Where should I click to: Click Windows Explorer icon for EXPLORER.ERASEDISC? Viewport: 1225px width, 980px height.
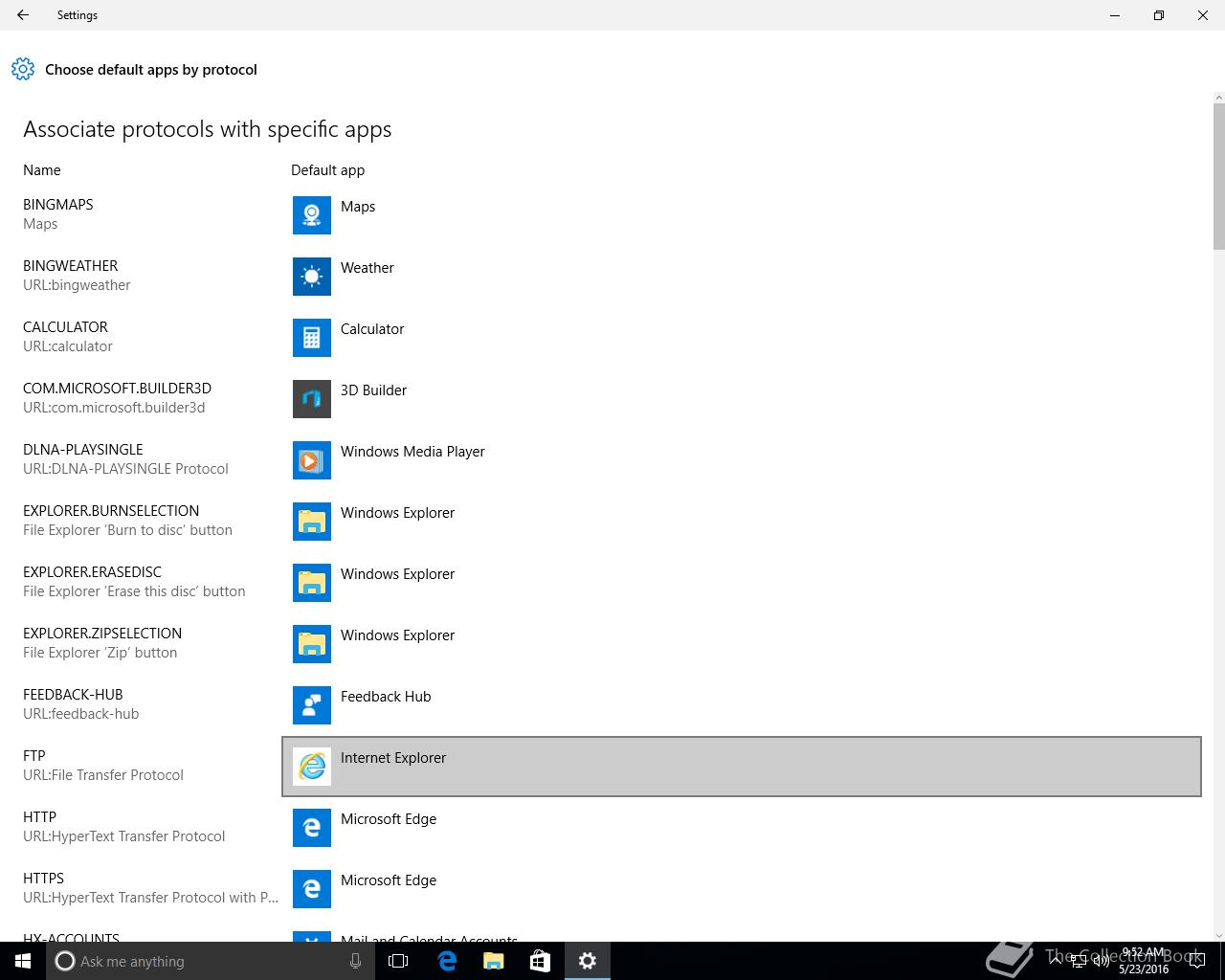click(312, 583)
